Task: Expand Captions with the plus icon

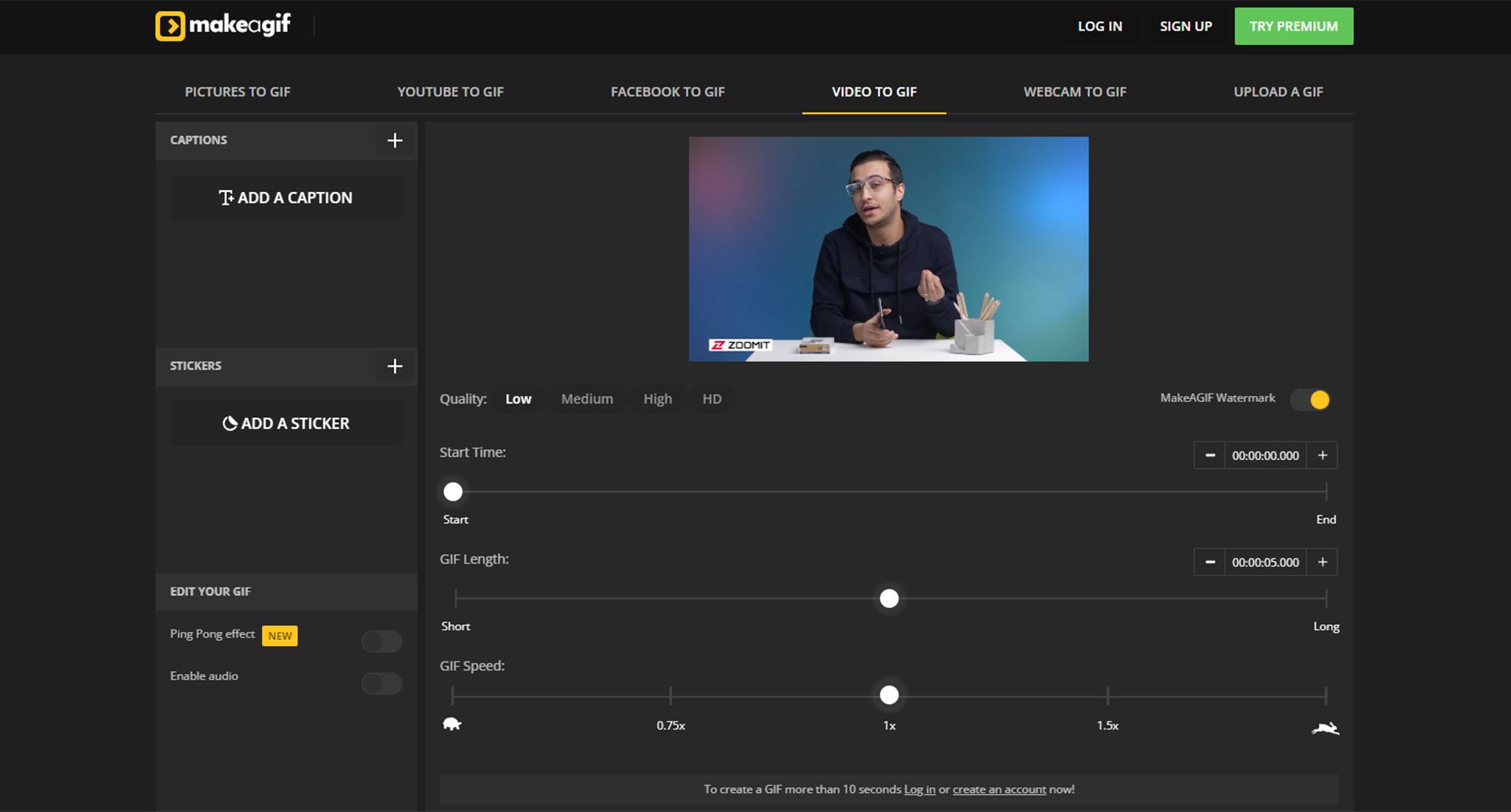Action: [395, 141]
